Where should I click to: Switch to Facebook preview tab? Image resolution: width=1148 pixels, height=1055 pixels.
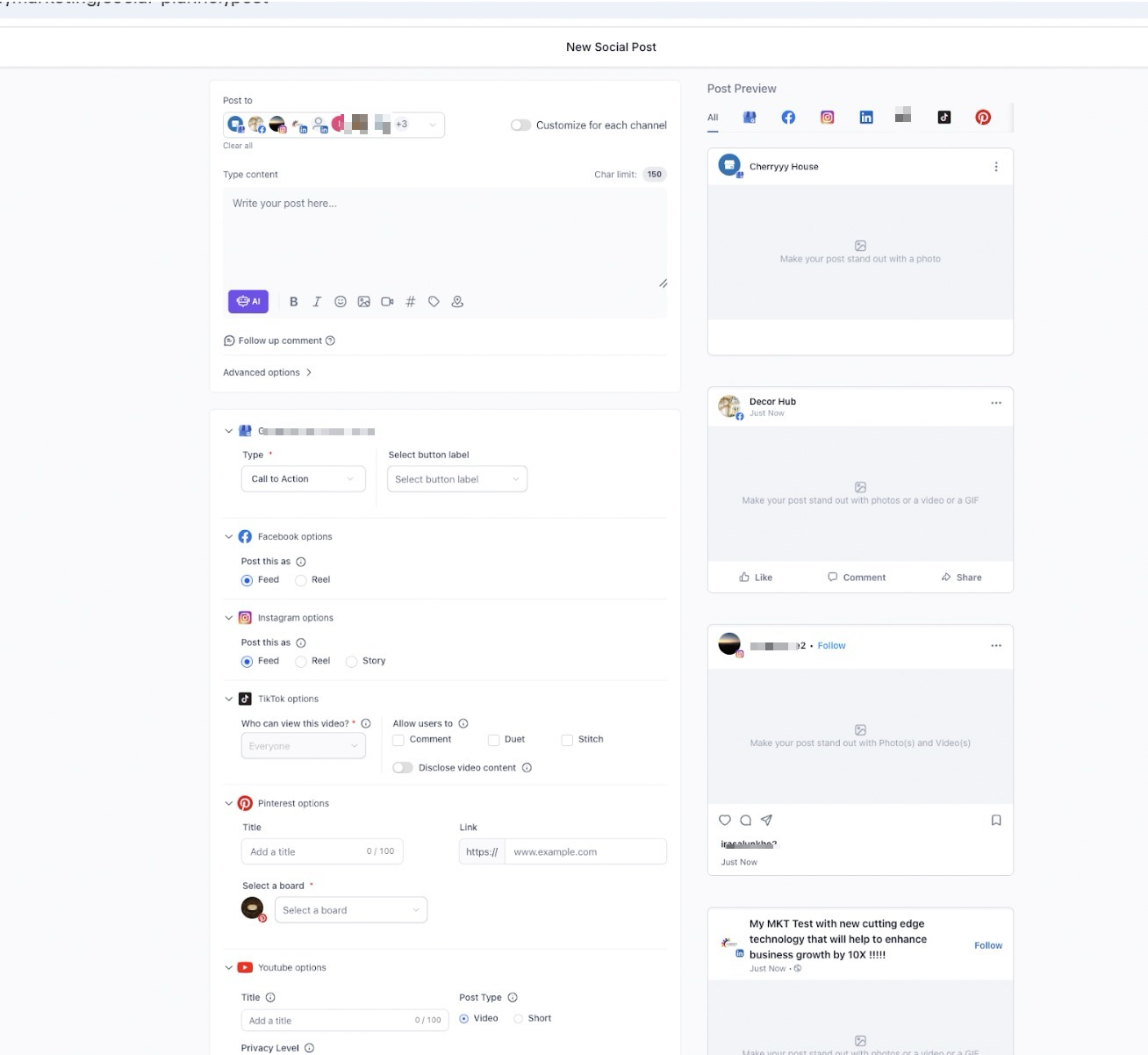788,118
